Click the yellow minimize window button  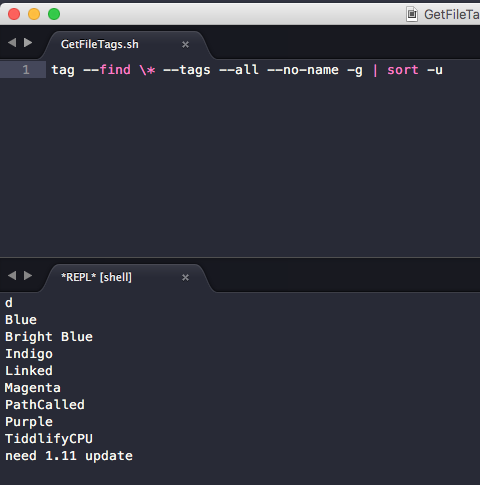coord(34,14)
